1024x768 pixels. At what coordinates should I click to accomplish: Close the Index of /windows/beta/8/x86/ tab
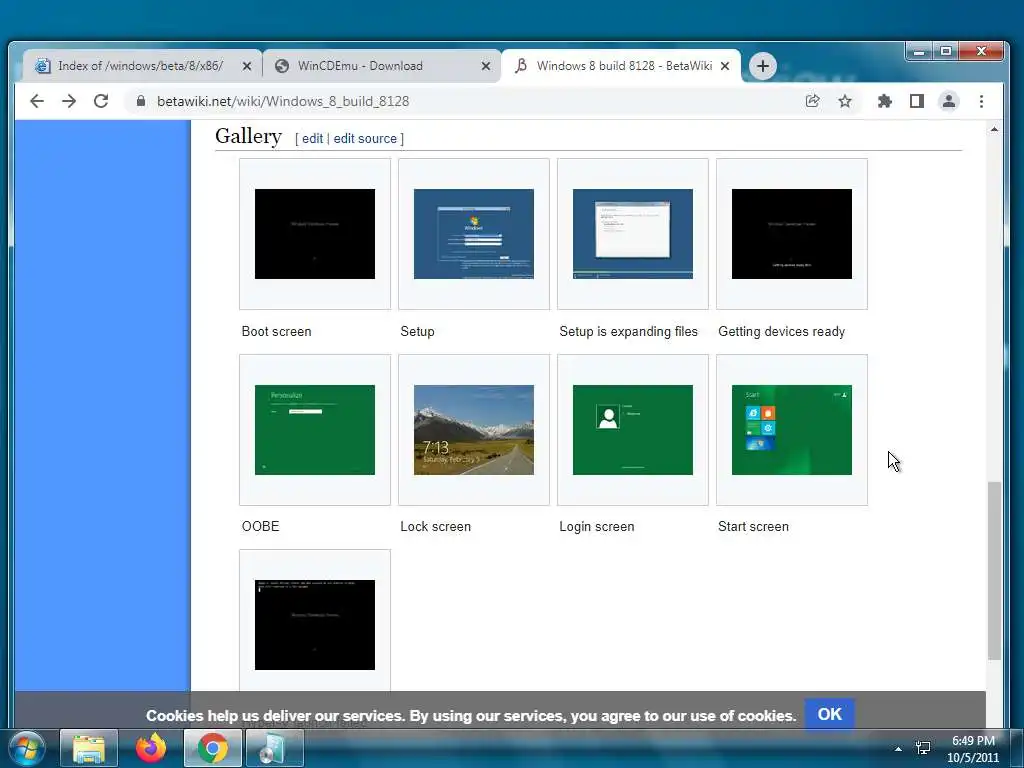click(x=247, y=66)
